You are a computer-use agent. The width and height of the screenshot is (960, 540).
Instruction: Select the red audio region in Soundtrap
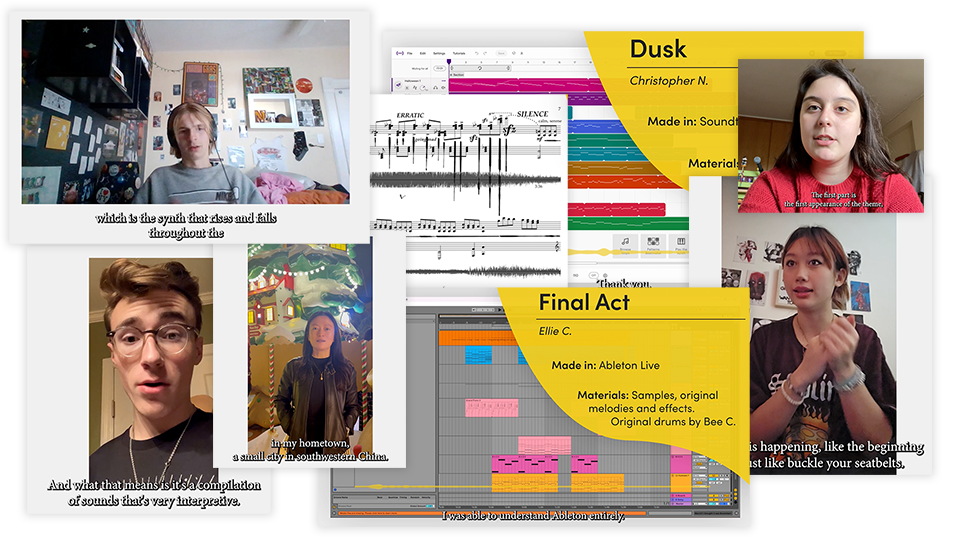(616, 209)
